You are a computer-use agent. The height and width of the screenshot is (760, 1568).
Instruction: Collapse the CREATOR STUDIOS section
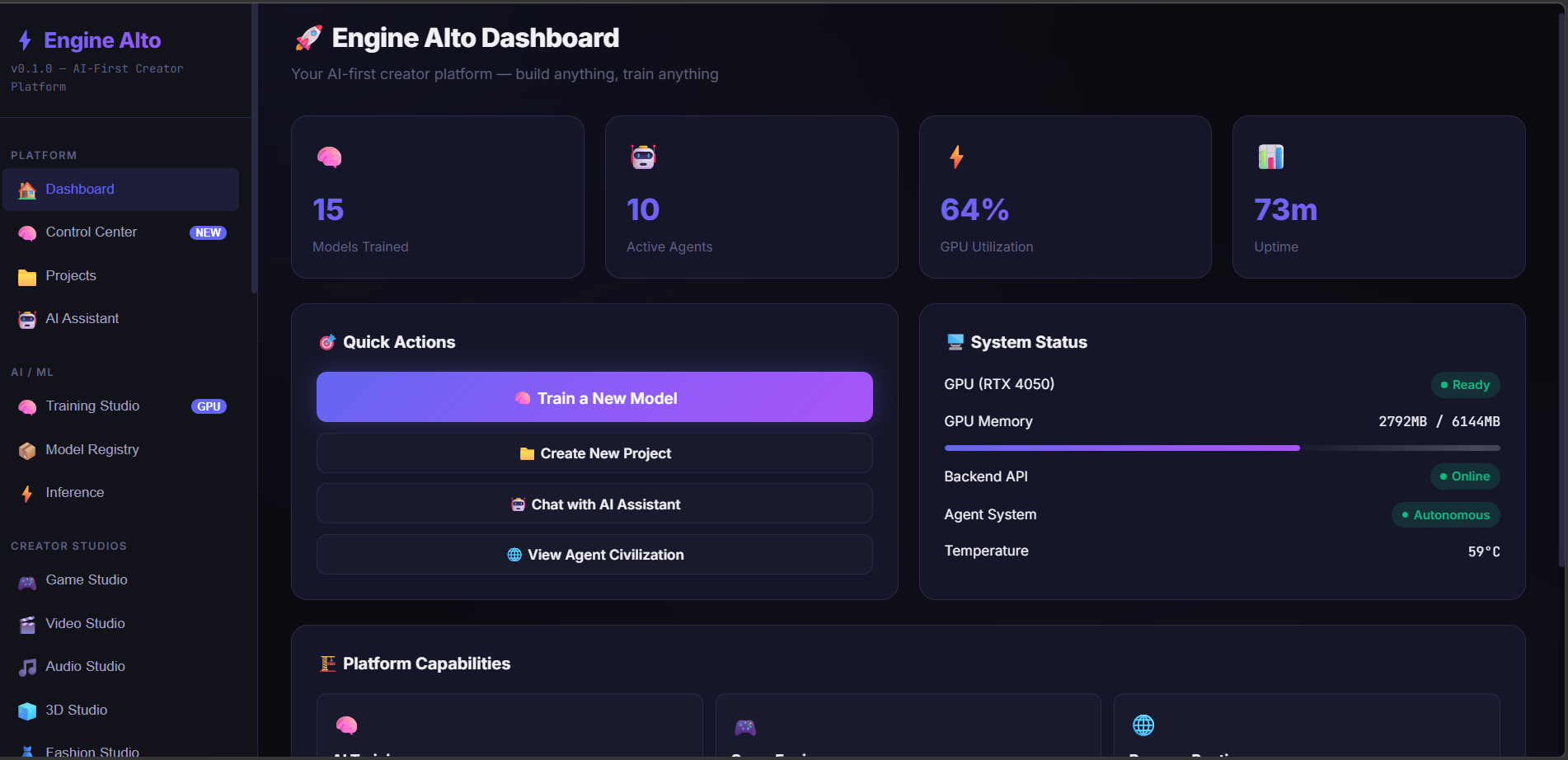point(68,546)
